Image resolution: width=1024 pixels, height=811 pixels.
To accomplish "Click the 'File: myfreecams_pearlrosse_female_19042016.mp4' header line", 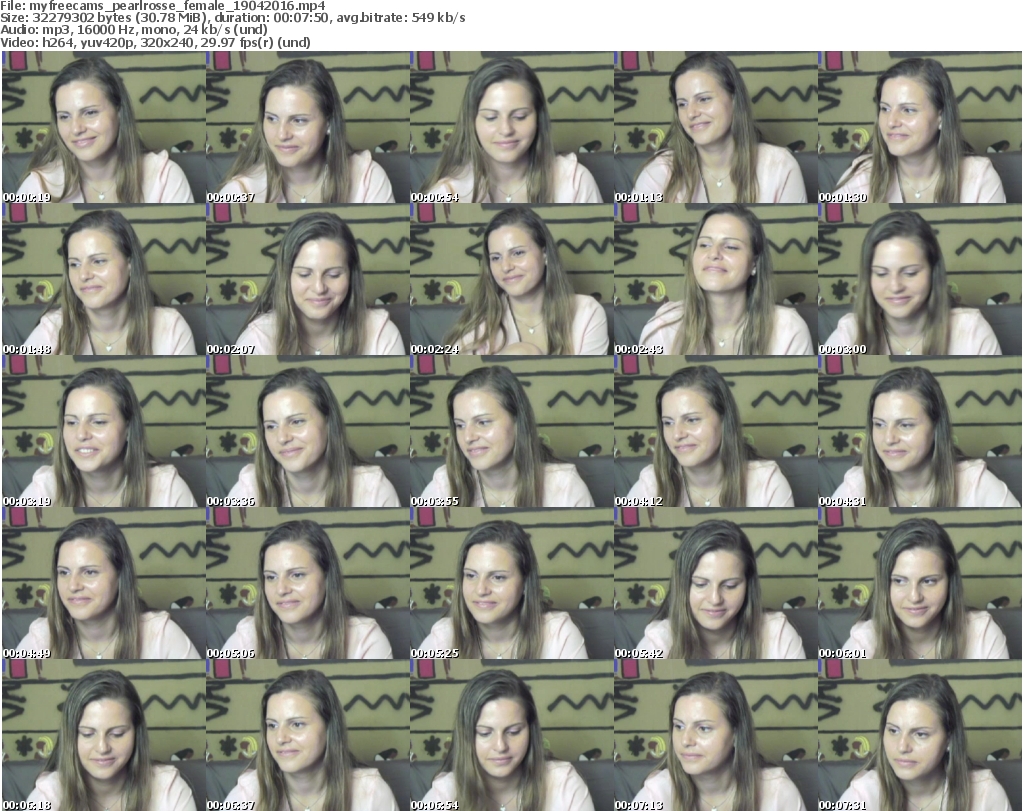I will coord(163,7).
